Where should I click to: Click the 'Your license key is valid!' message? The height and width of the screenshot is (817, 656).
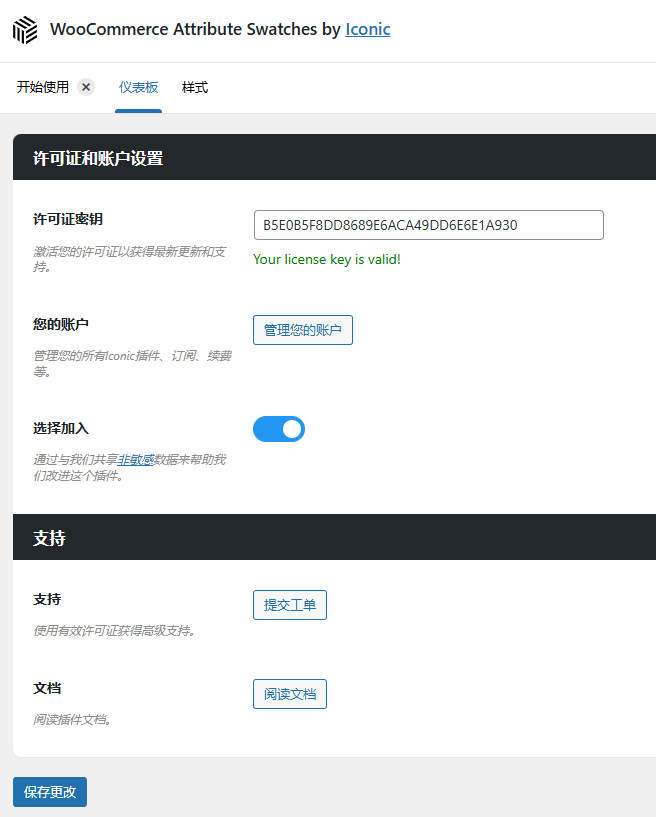[x=327, y=259]
